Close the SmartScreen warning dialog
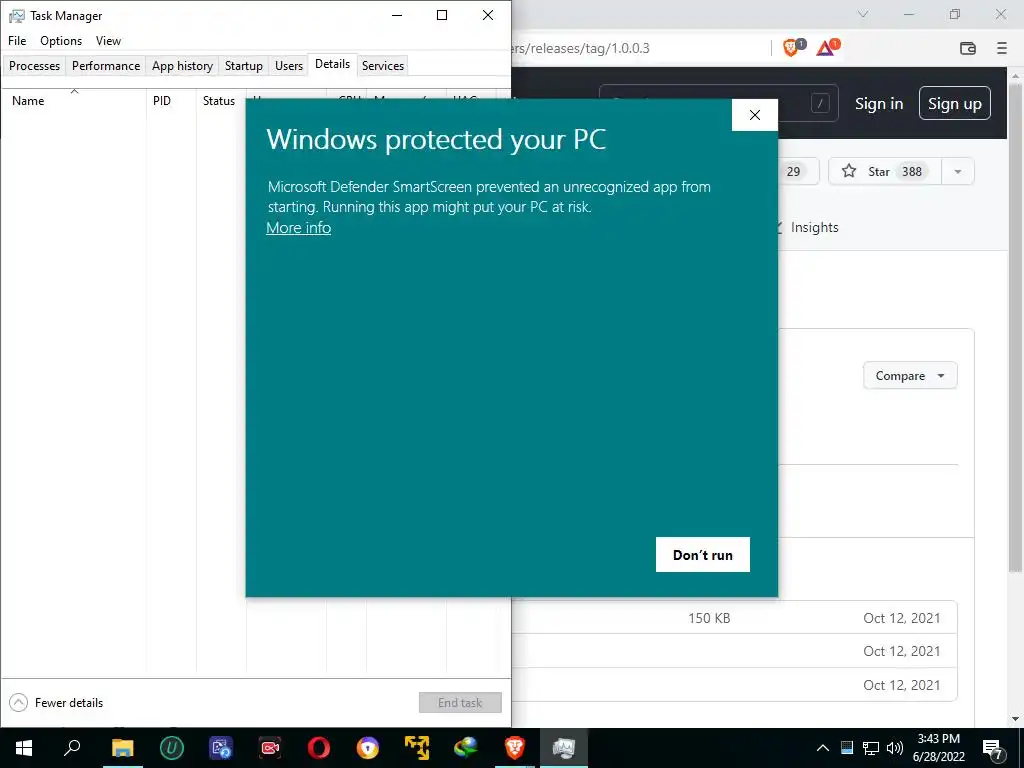Image resolution: width=1024 pixels, height=768 pixels. point(755,115)
